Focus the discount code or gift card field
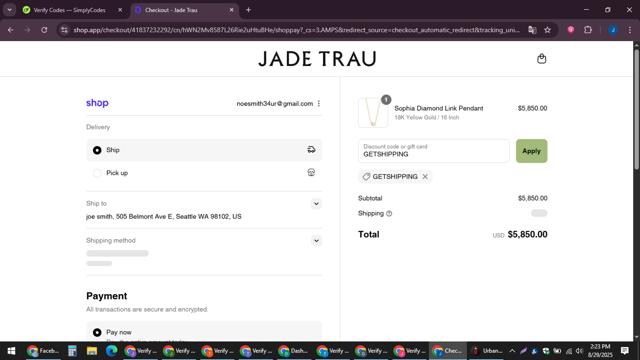This screenshot has height=360, width=640. pyautogui.click(x=433, y=151)
